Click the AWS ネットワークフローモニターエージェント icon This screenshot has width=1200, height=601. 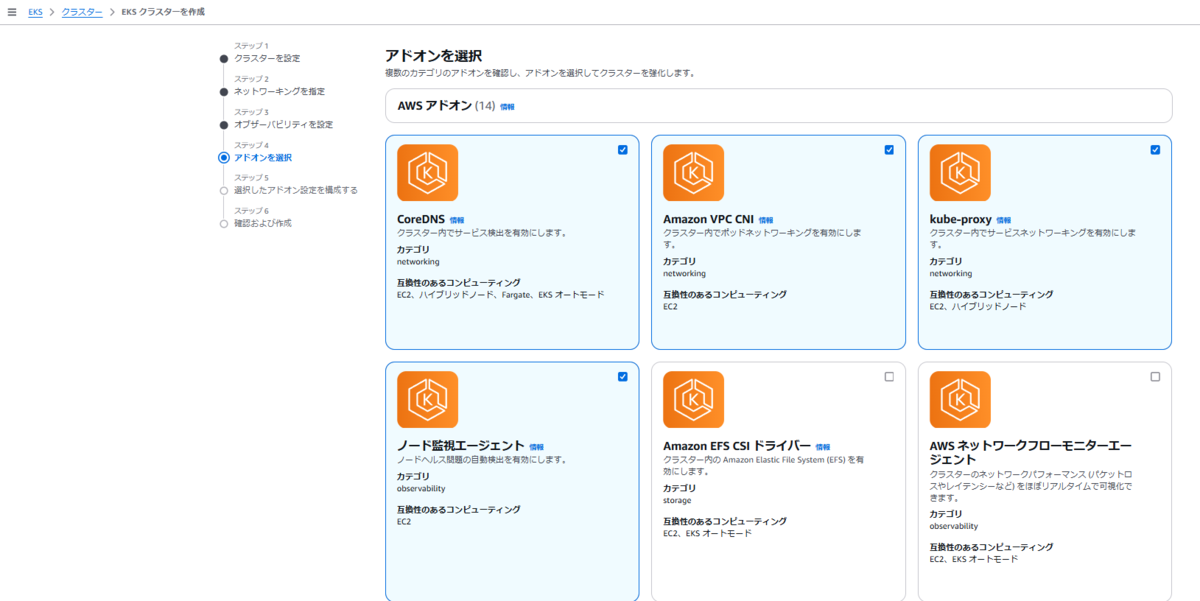pos(960,400)
